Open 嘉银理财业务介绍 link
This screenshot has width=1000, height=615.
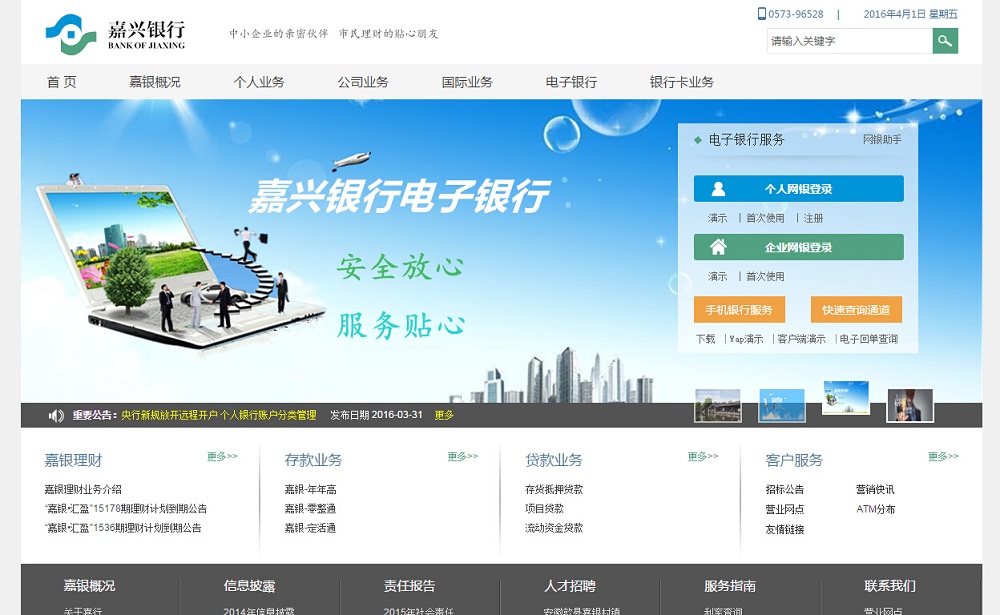83,489
